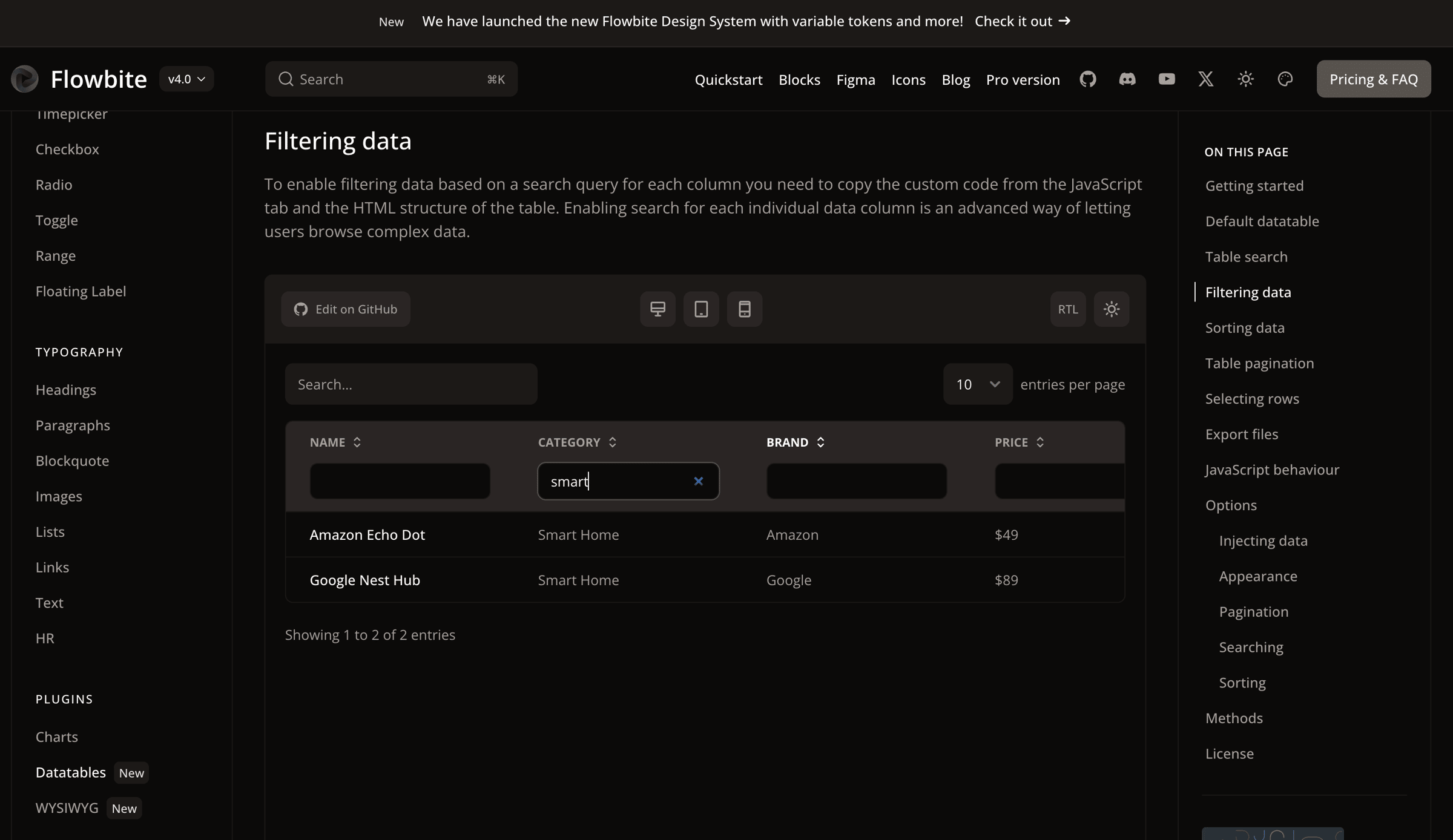Screen dimensions: 1453x840
Task: Switch preview to tablet view icon
Action: click(x=701, y=309)
